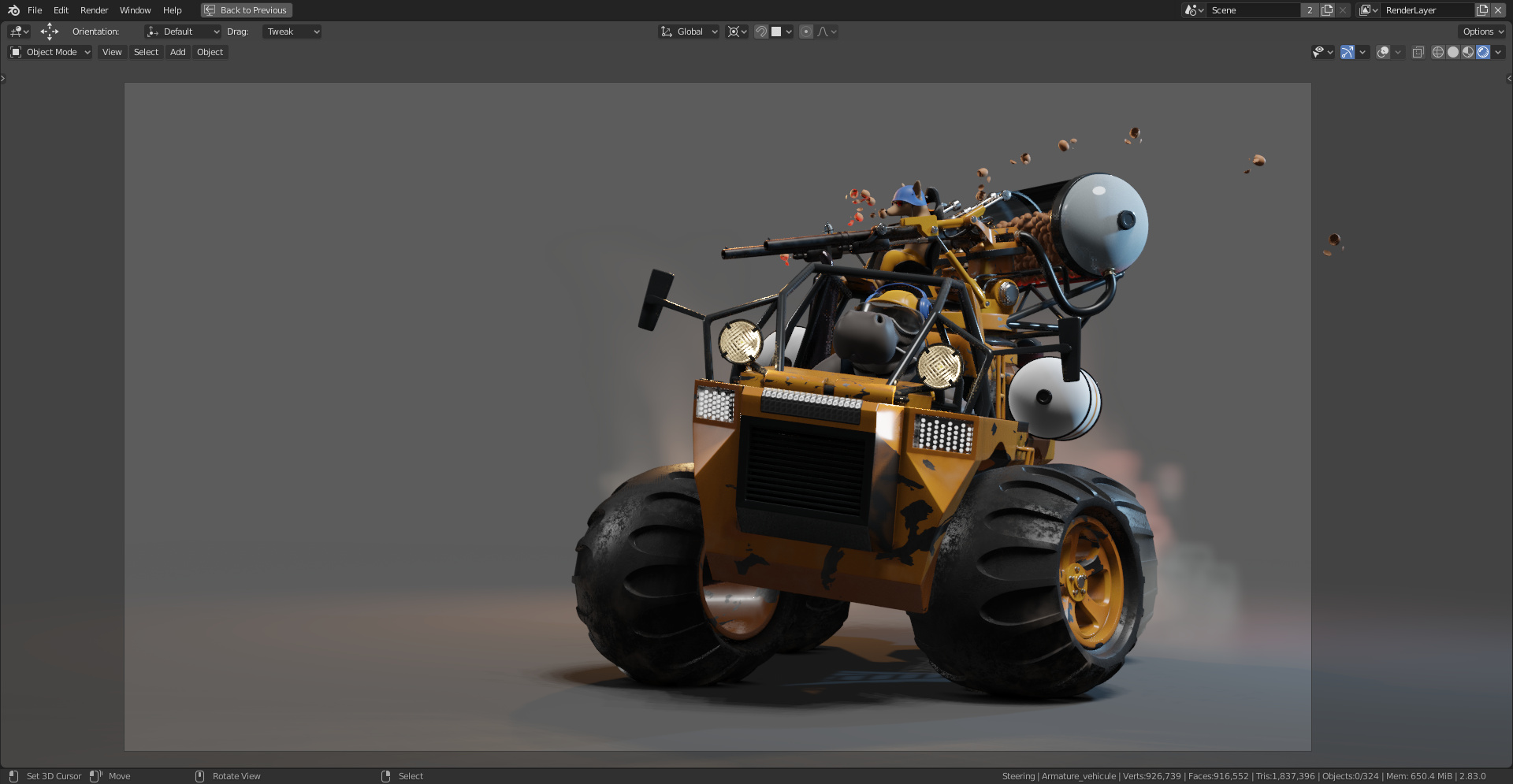
Task: Open the Window menu
Action: click(135, 10)
